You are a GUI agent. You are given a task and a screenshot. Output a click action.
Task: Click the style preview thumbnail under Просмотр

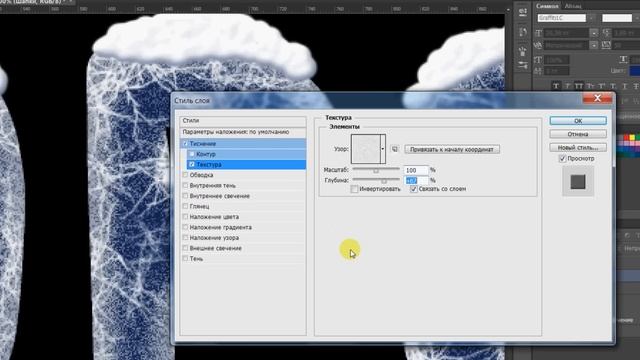(578, 182)
